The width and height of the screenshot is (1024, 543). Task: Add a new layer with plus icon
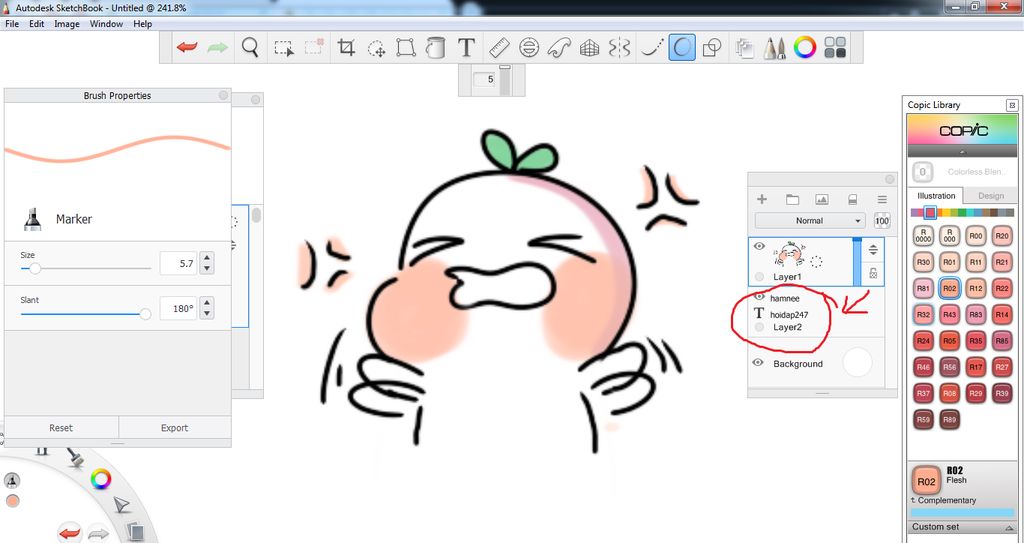click(x=761, y=199)
